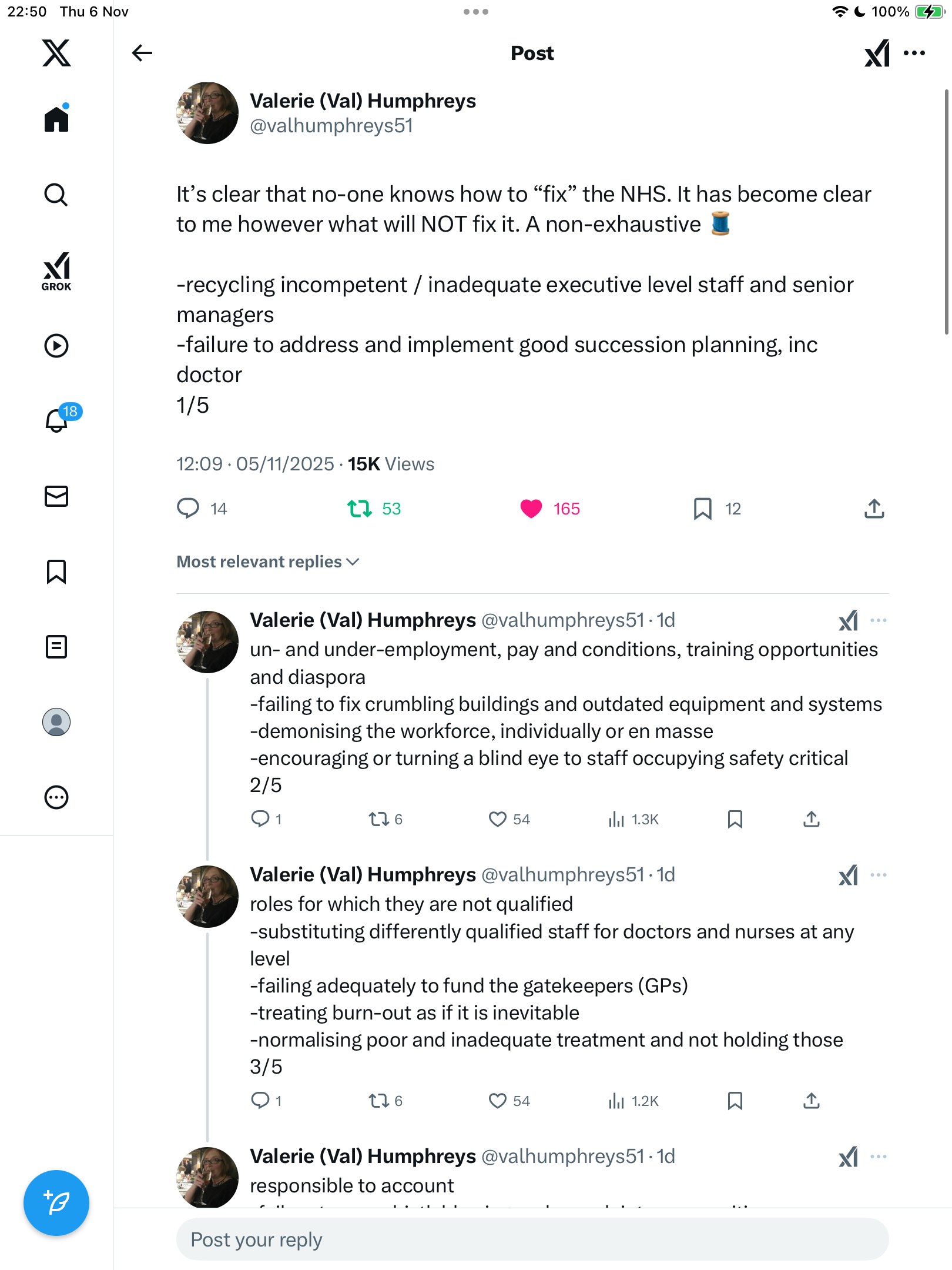Undo the repost on the main post

tap(359, 509)
